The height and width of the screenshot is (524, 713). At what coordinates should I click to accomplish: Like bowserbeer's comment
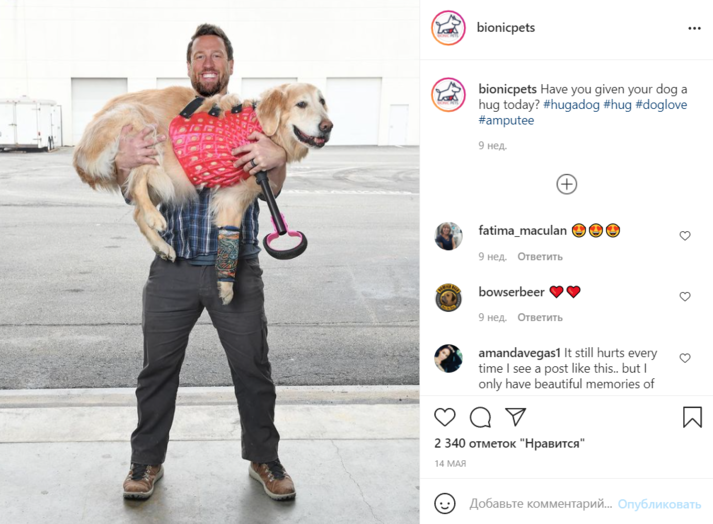[x=685, y=296]
